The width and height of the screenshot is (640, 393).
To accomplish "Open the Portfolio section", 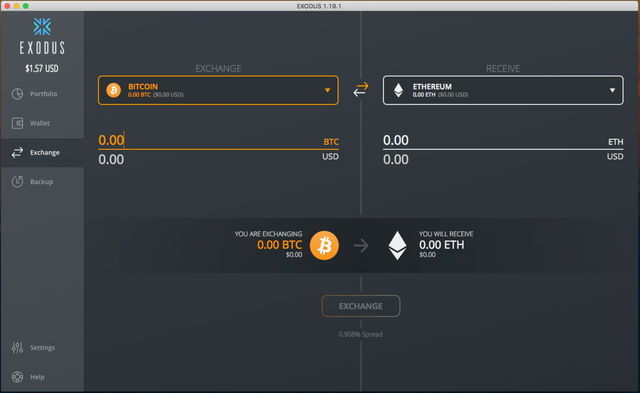I will (42, 93).
